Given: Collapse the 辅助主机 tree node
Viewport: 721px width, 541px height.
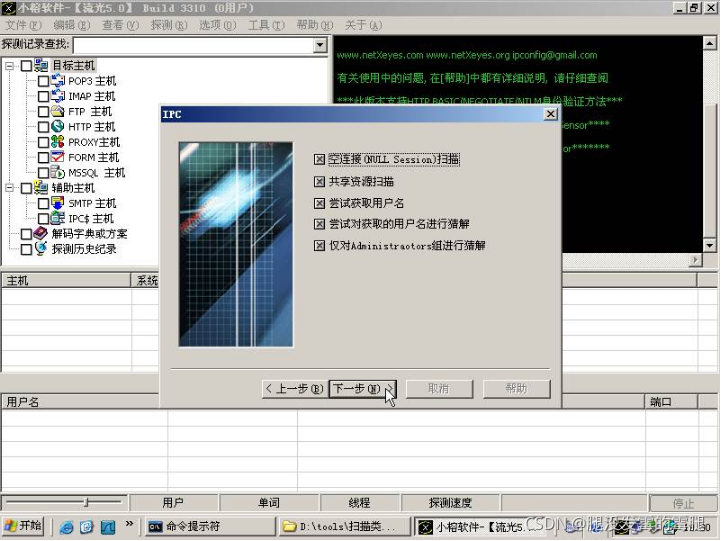Looking at the screenshot, I should (10, 188).
